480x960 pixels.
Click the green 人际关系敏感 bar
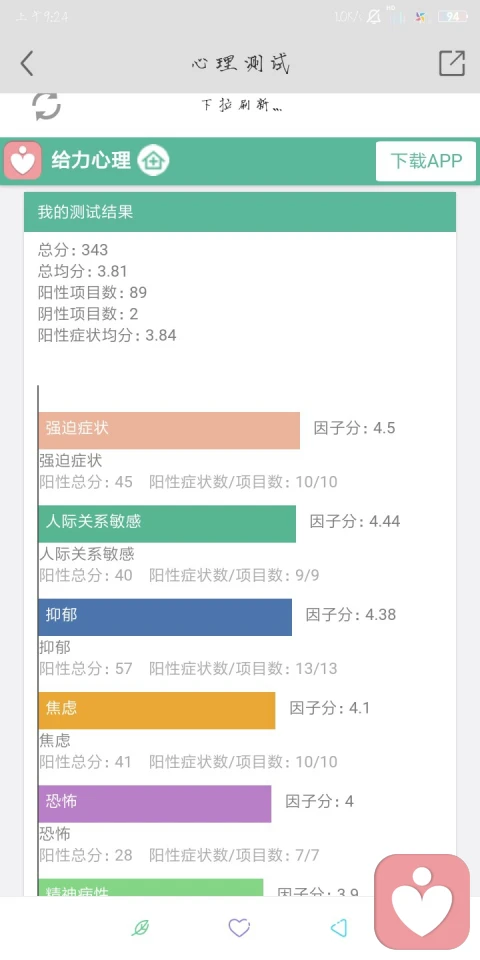(x=167, y=523)
